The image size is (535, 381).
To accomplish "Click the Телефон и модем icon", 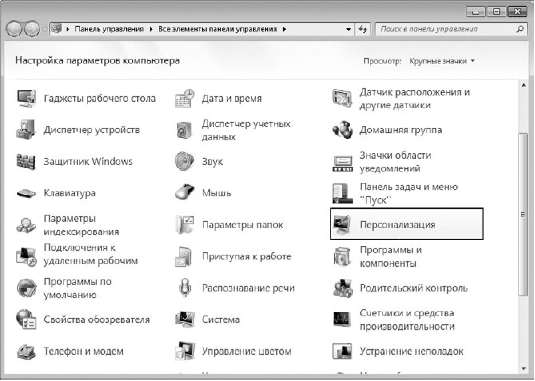I will [x=26, y=352].
